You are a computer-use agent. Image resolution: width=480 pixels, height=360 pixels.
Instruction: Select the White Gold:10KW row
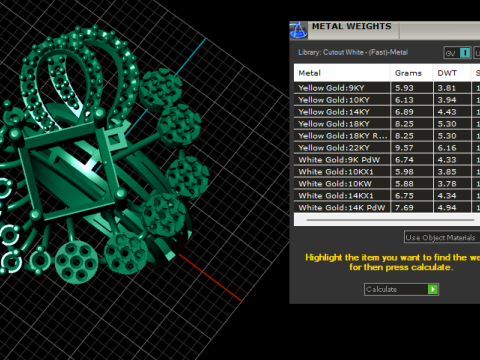pos(387,184)
